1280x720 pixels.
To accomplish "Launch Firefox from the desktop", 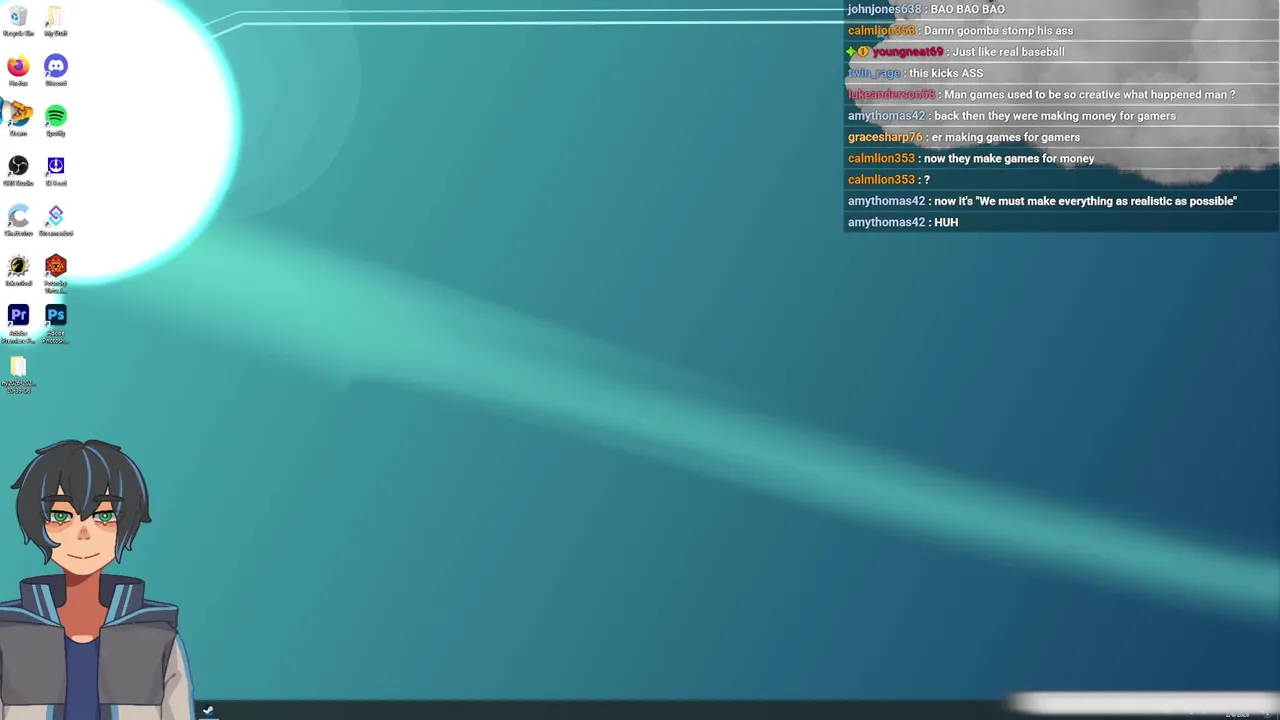I will [18, 70].
